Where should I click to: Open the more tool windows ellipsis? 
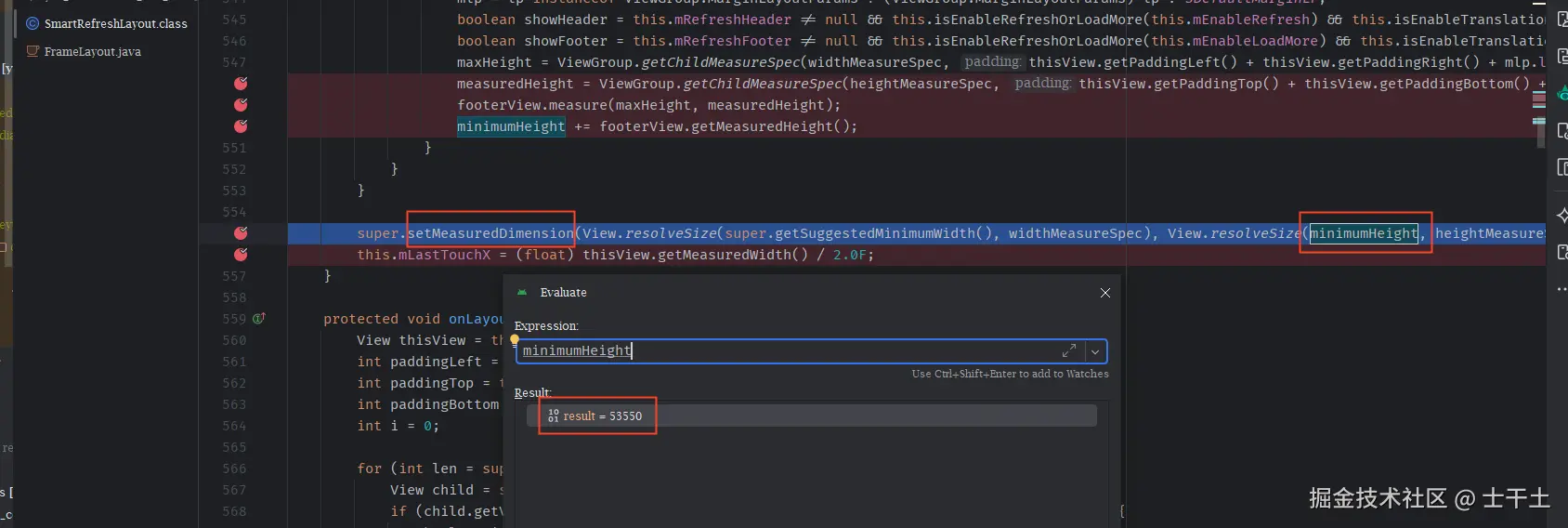[1562, 289]
